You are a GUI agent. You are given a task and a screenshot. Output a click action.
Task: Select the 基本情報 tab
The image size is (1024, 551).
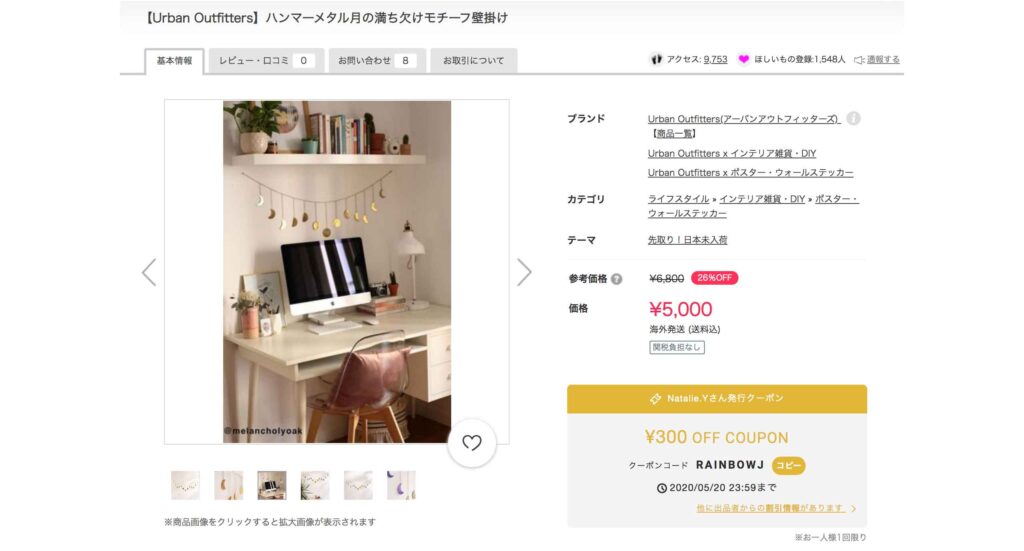174,61
